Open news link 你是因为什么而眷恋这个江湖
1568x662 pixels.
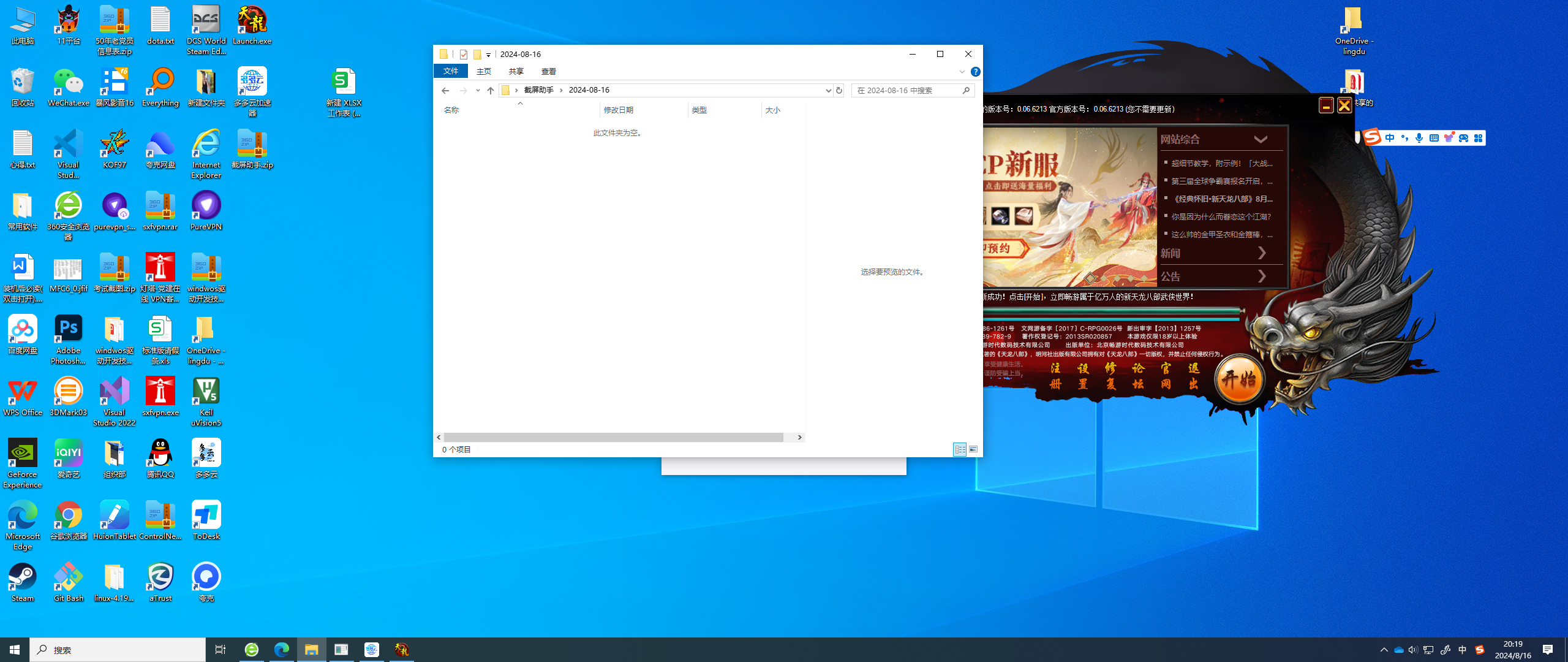pos(1221,216)
